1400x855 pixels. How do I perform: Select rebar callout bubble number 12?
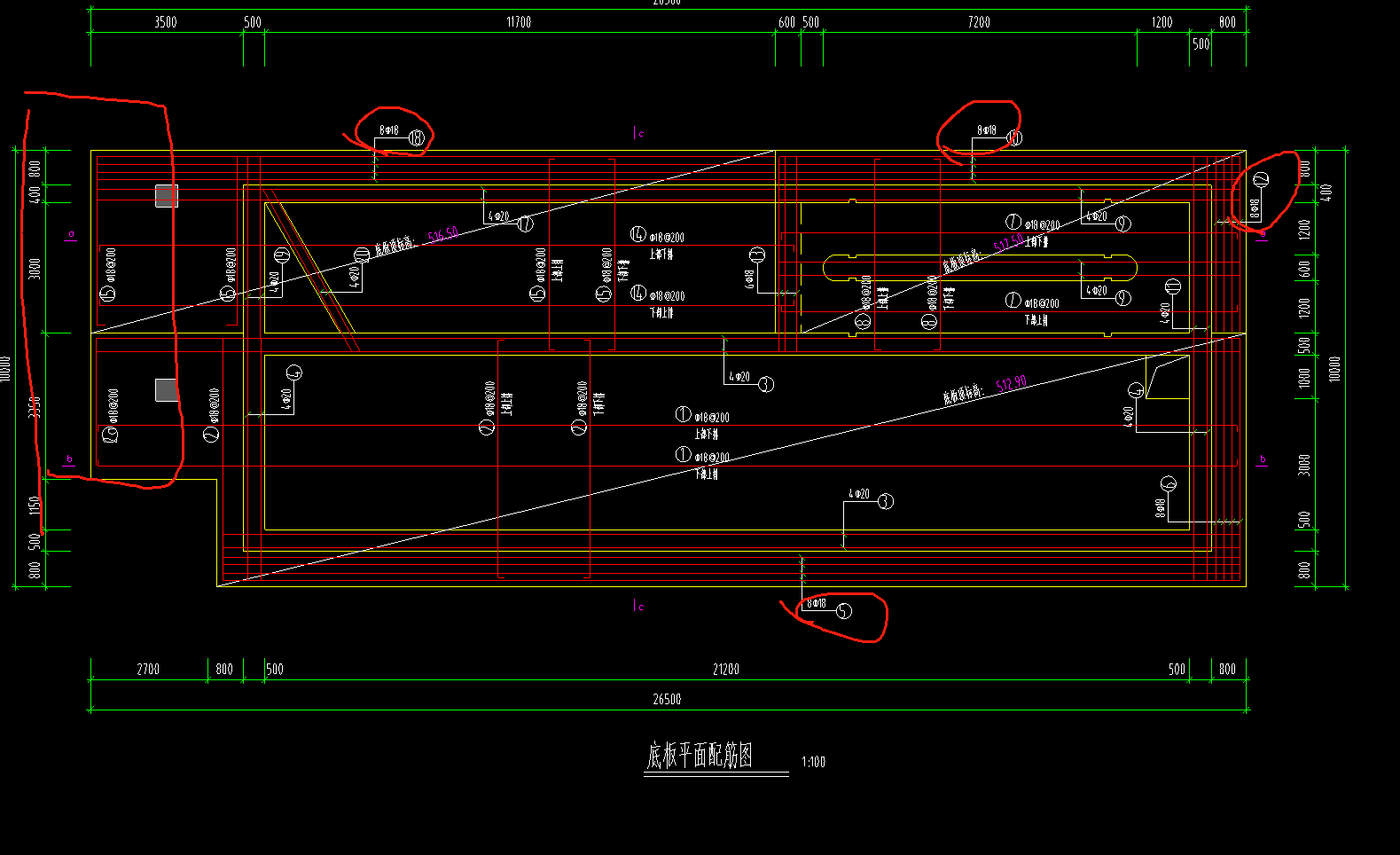(x=1261, y=179)
